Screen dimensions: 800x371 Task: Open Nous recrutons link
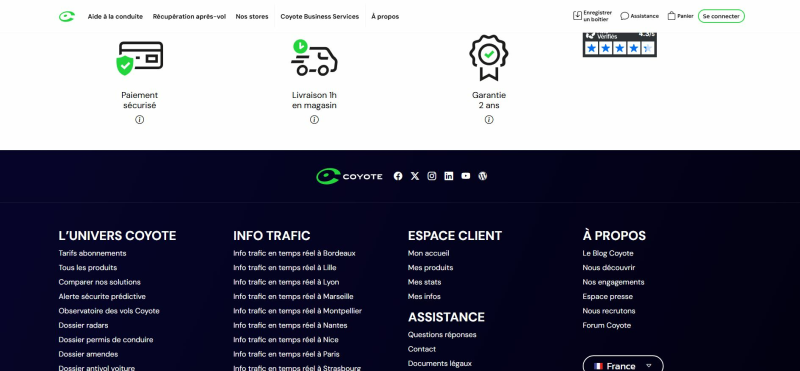coord(609,311)
